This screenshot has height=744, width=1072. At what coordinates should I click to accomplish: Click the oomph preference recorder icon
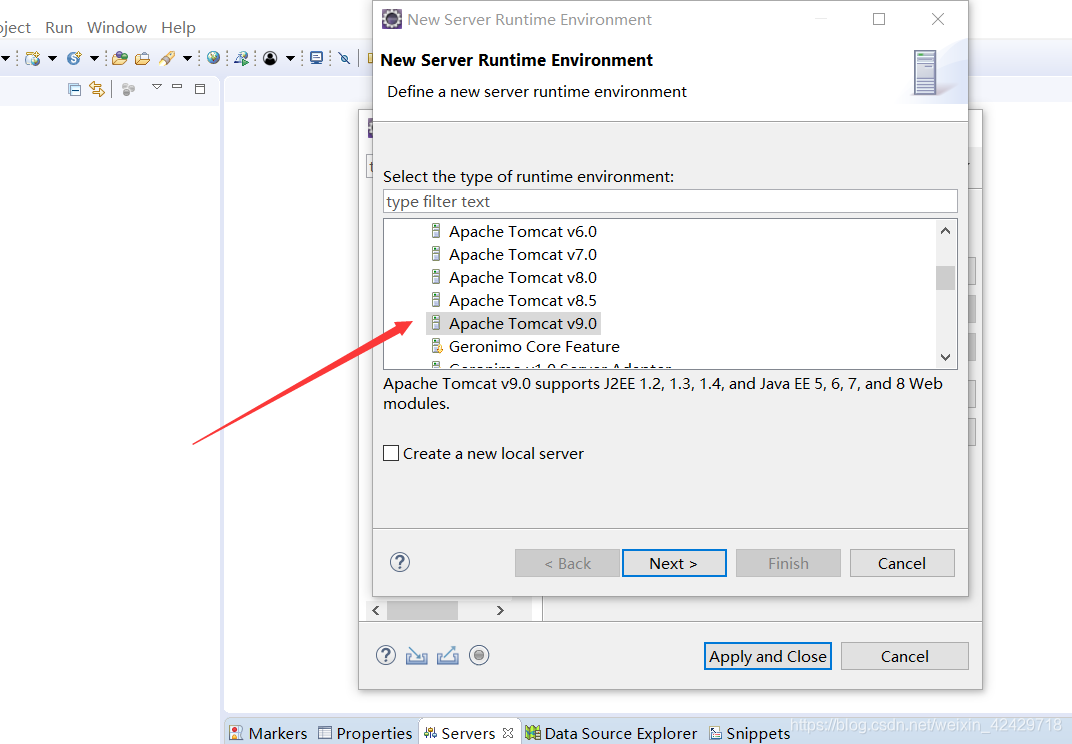tap(479, 655)
